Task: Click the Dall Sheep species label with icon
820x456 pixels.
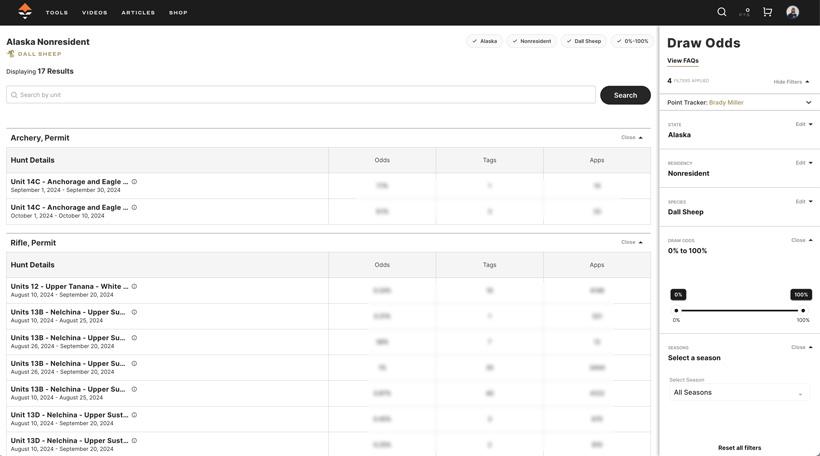Action: tap(34, 54)
